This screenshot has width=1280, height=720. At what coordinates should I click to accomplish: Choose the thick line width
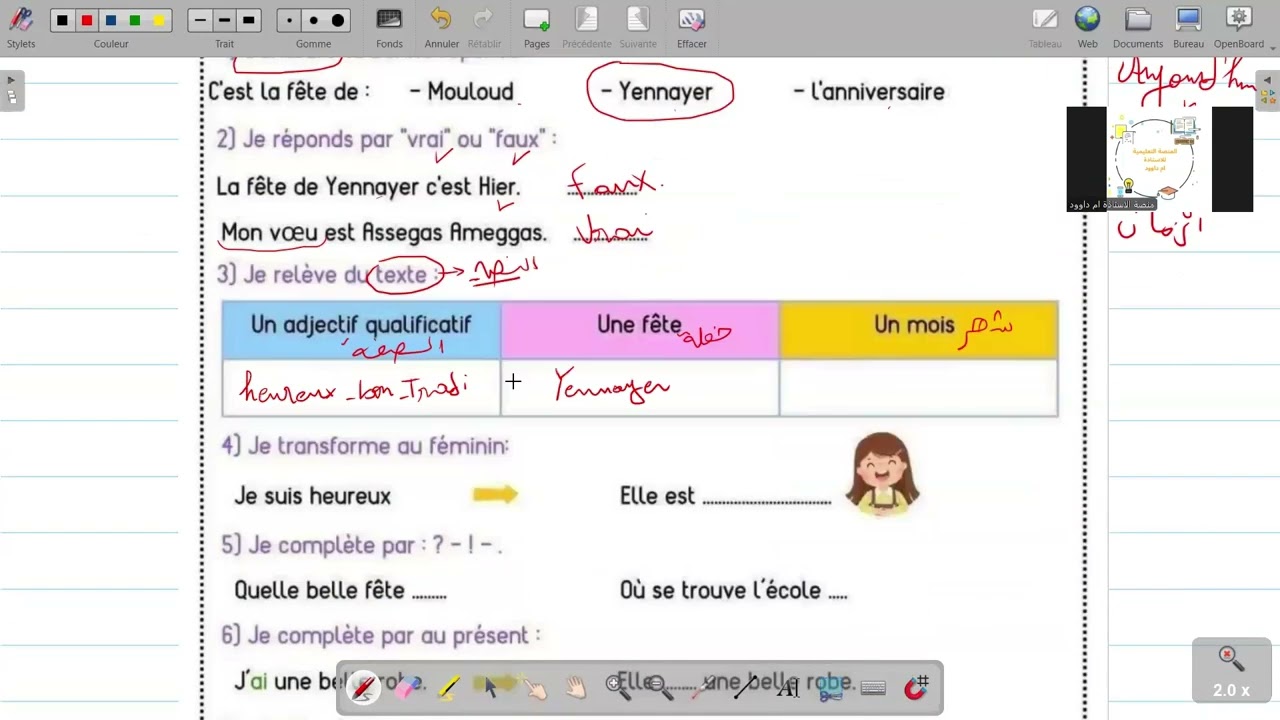click(249, 20)
